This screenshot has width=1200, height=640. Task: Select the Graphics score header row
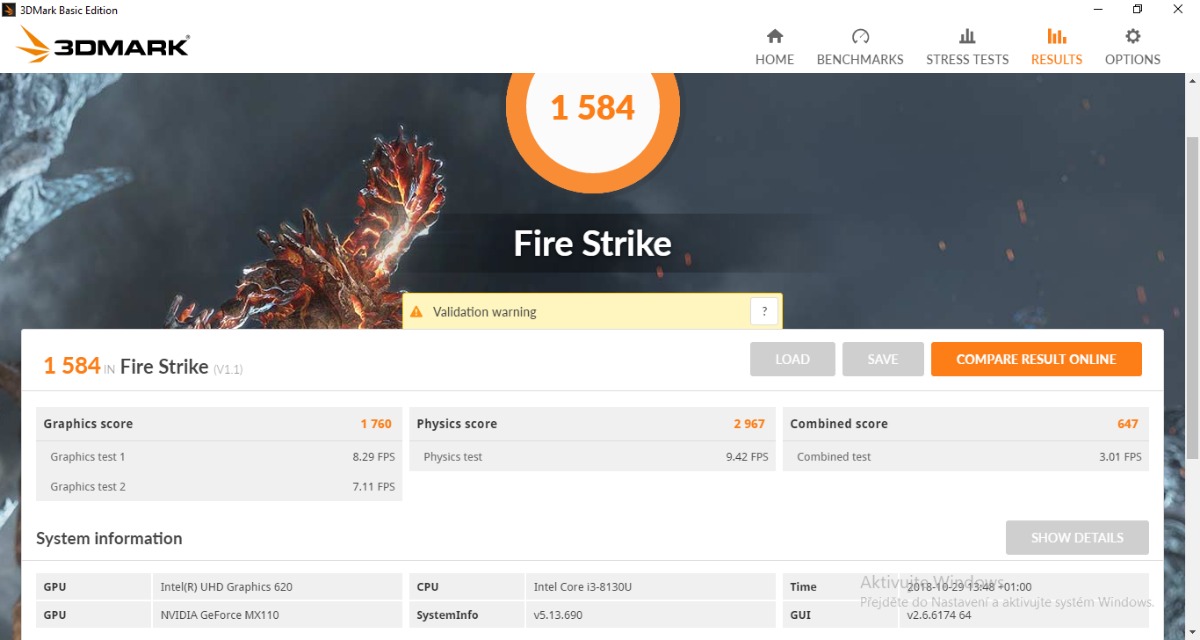tap(218, 424)
